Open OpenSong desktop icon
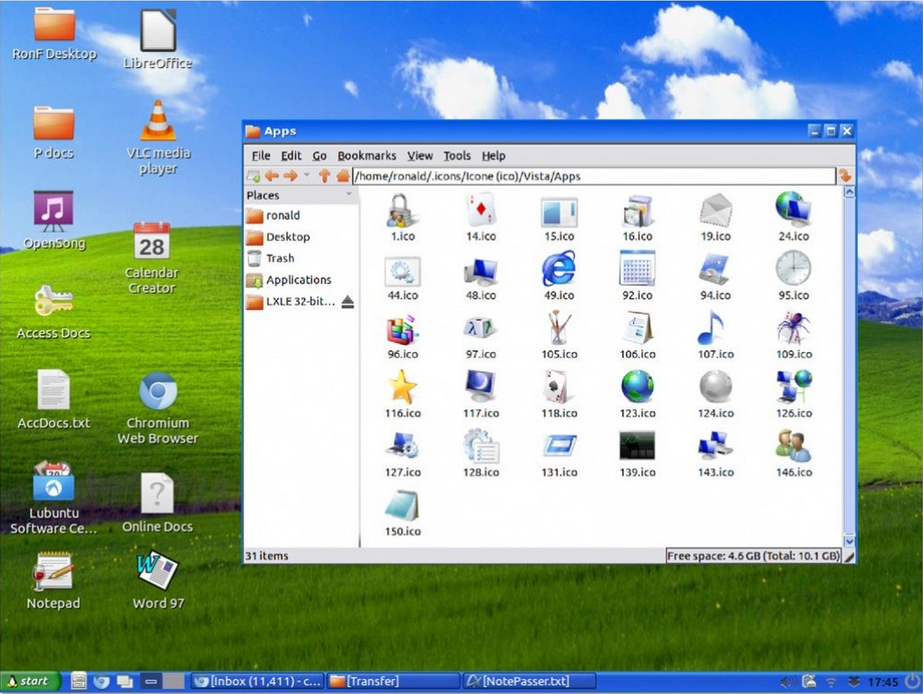 (54, 221)
